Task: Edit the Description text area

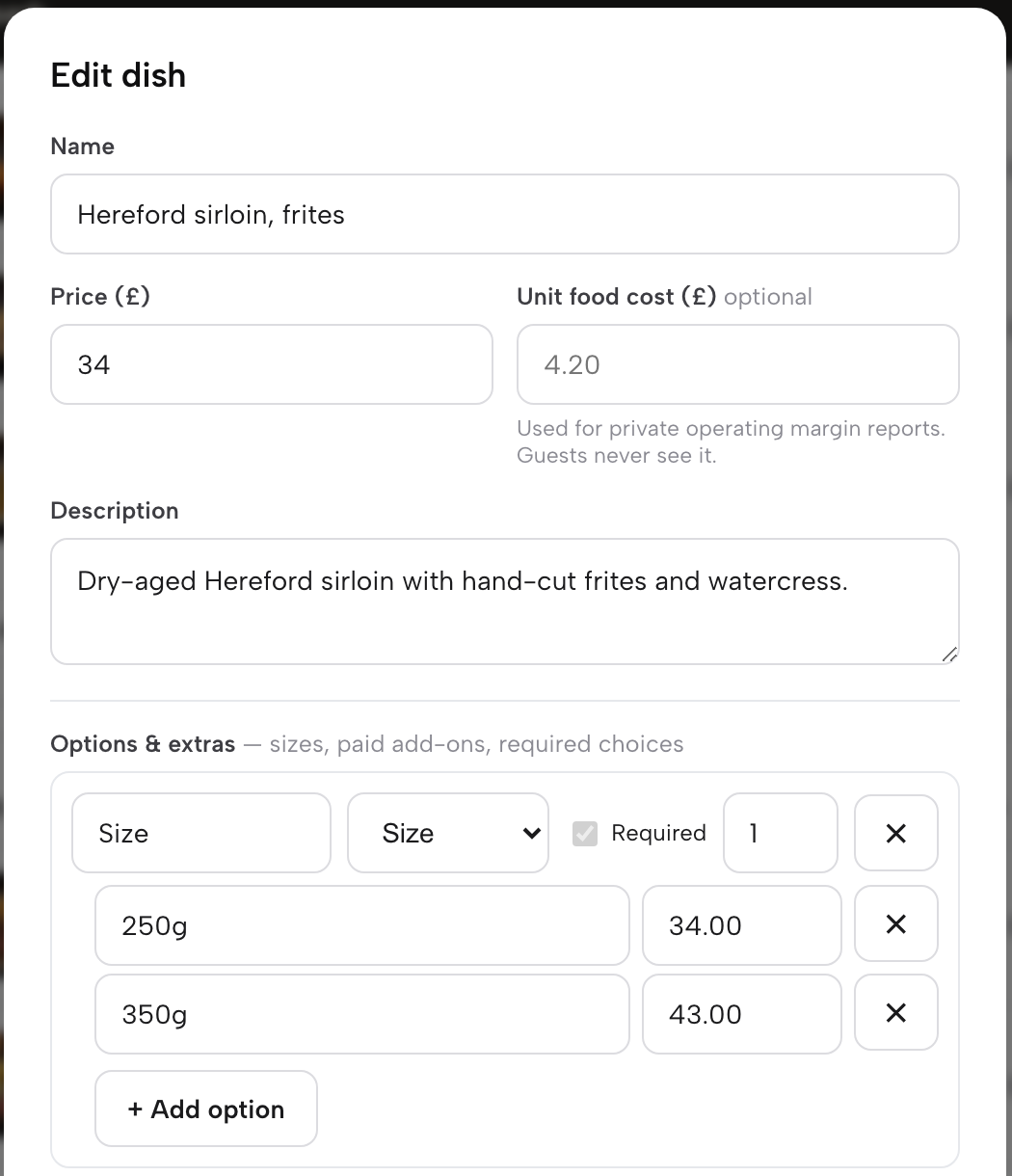Action: coord(505,601)
